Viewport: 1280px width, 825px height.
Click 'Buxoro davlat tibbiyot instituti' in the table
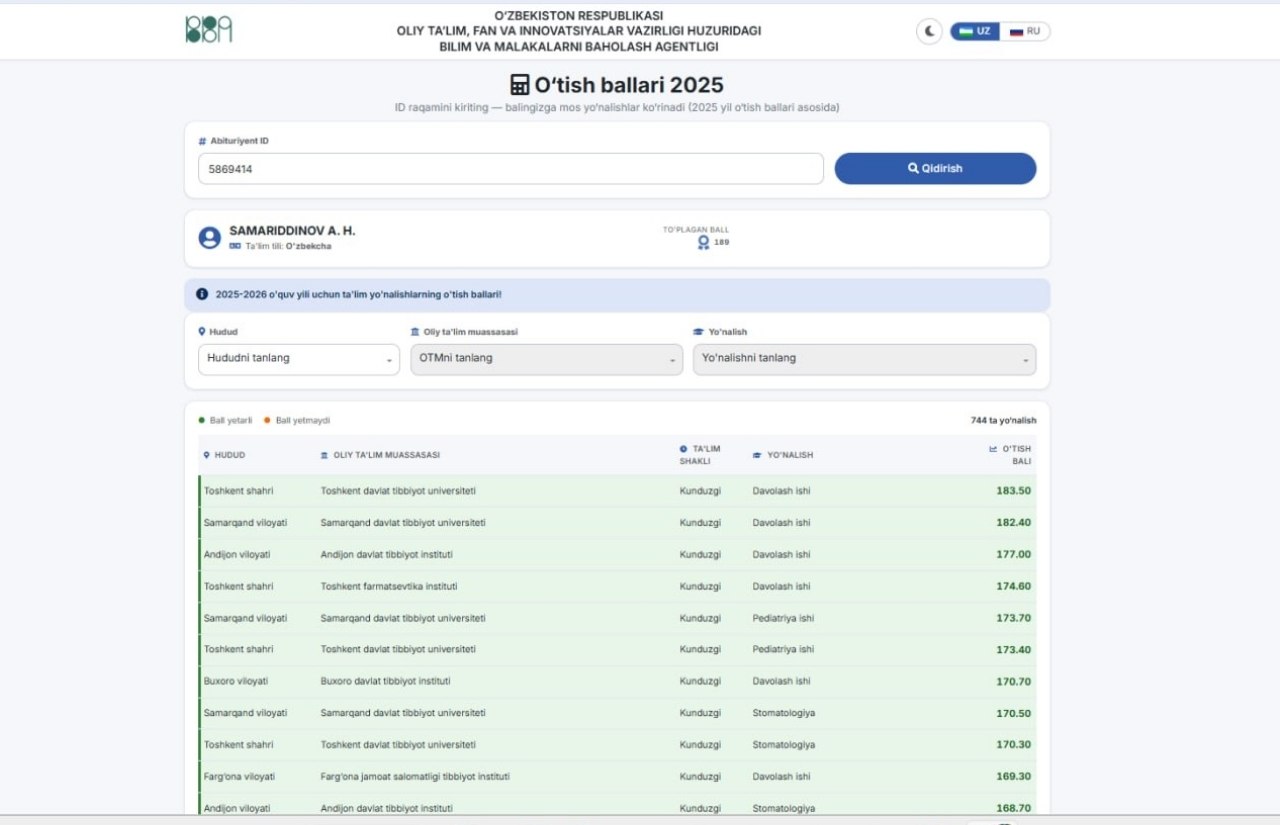(385, 681)
